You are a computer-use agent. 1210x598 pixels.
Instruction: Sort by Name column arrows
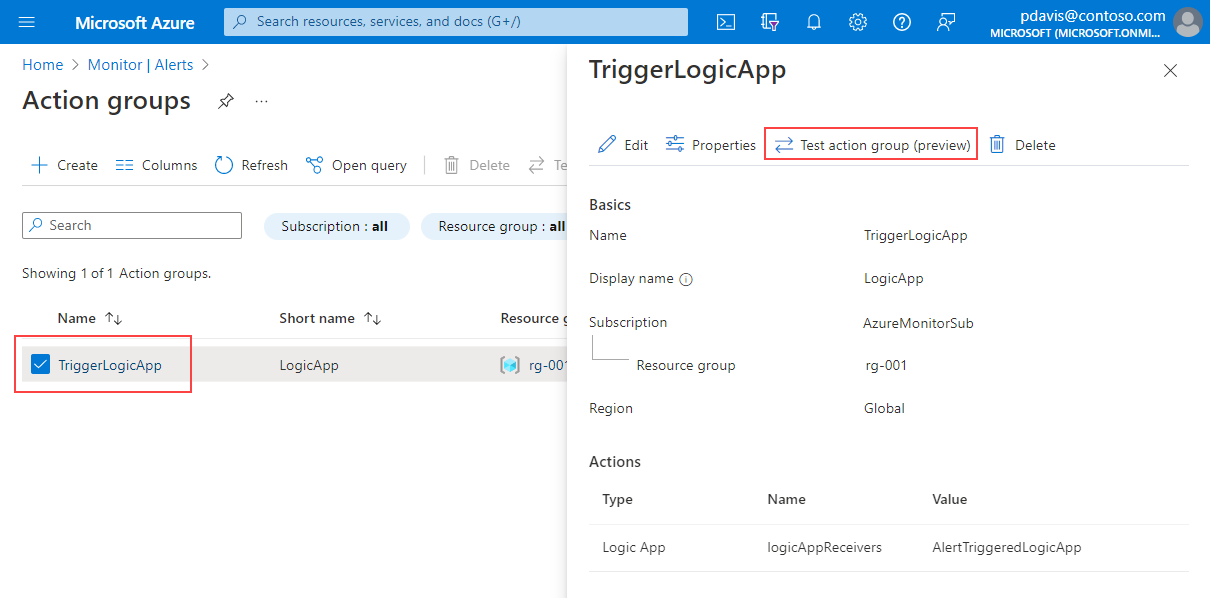point(113,319)
